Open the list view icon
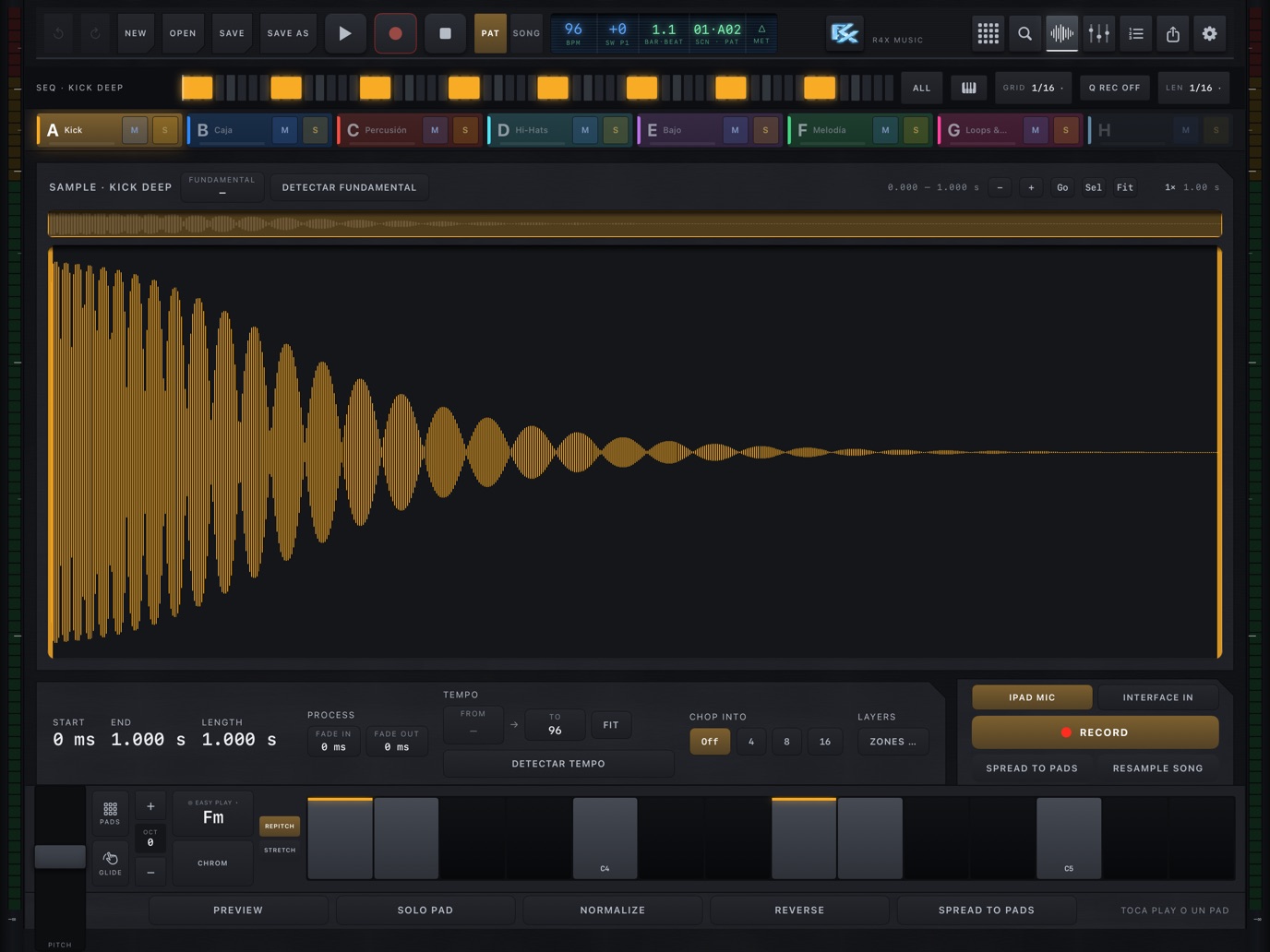The width and height of the screenshot is (1270, 952). [1136, 33]
